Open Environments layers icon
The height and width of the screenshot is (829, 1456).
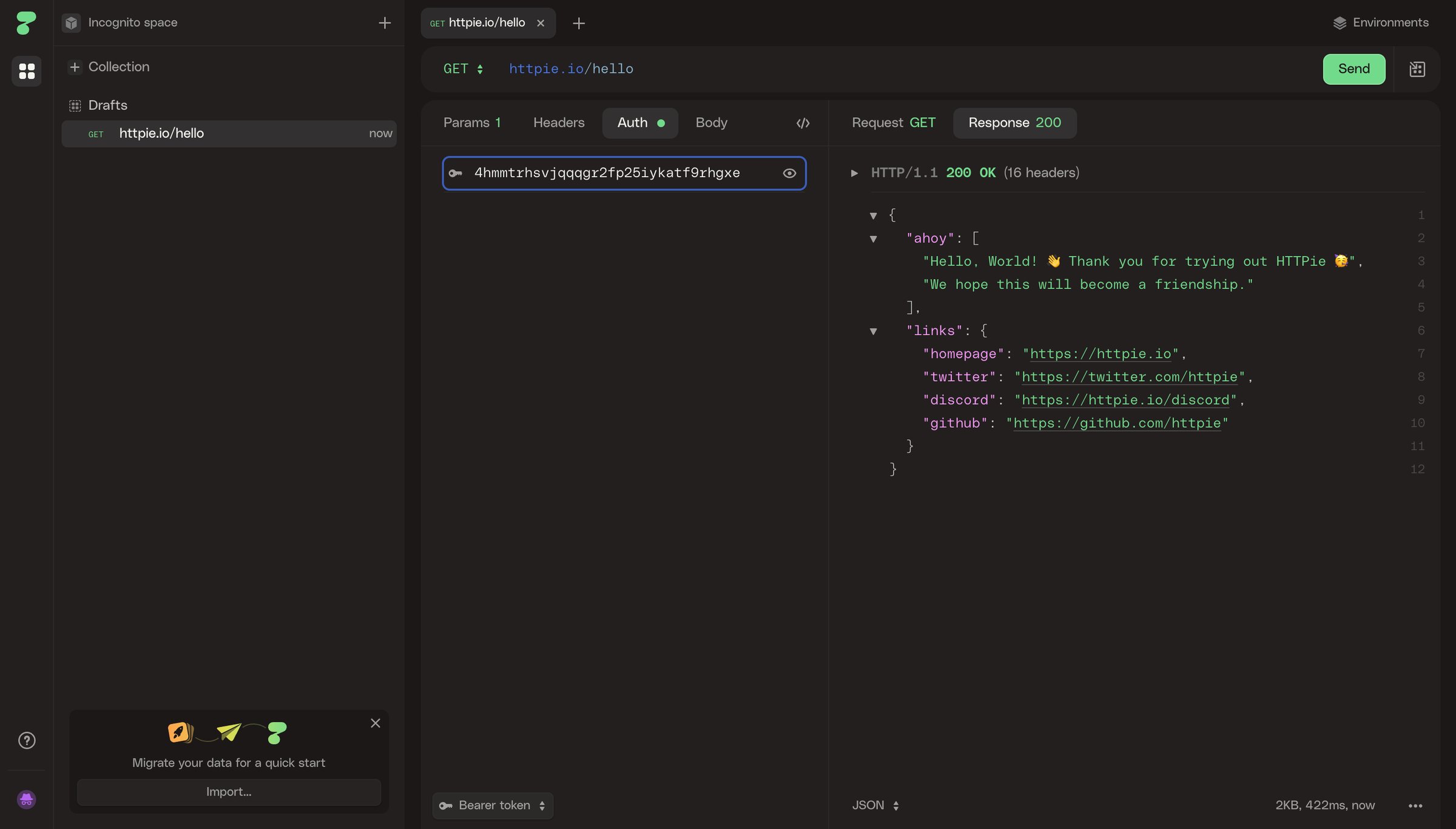click(1340, 23)
